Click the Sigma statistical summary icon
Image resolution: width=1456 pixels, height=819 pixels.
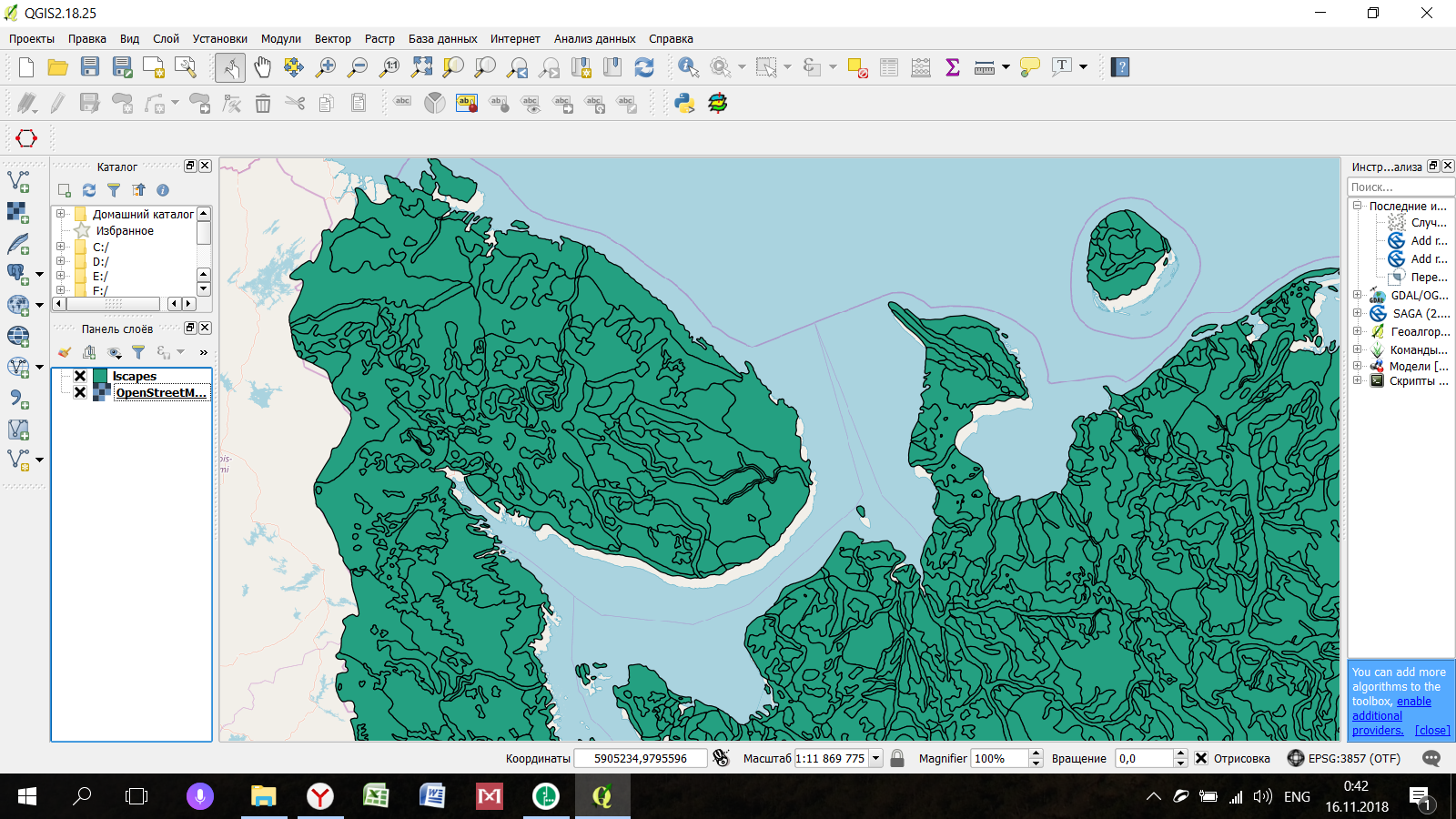[953, 67]
